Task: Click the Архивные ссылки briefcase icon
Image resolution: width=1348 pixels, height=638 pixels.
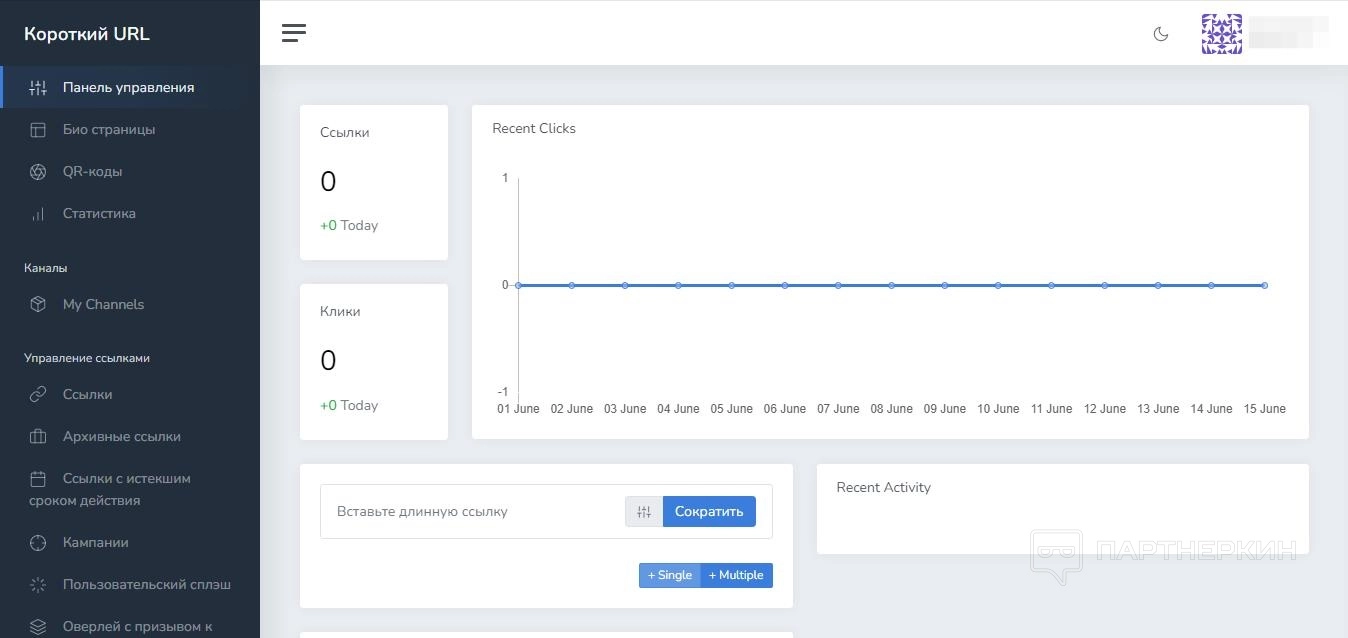Action: coord(38,437)
